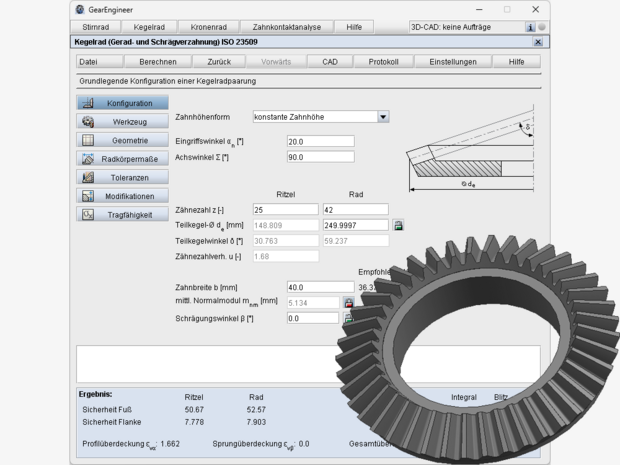
Task: Click the Berechnen button
Action: 158,62
